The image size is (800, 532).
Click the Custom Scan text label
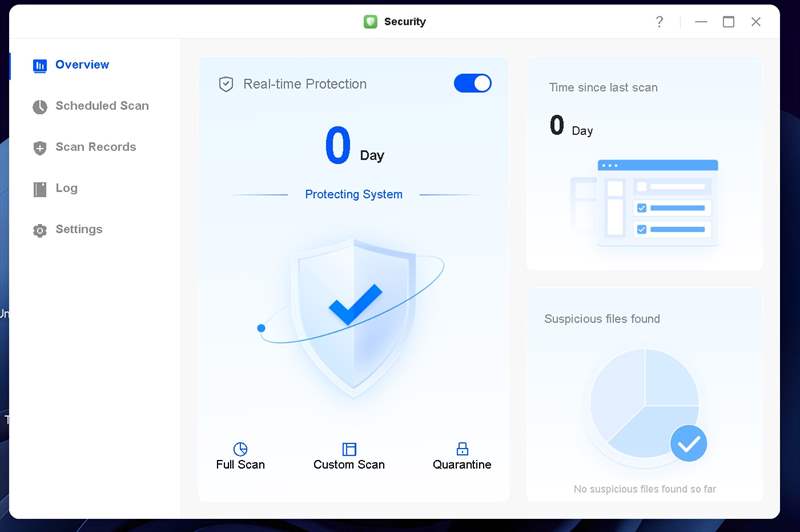(349, 465)
